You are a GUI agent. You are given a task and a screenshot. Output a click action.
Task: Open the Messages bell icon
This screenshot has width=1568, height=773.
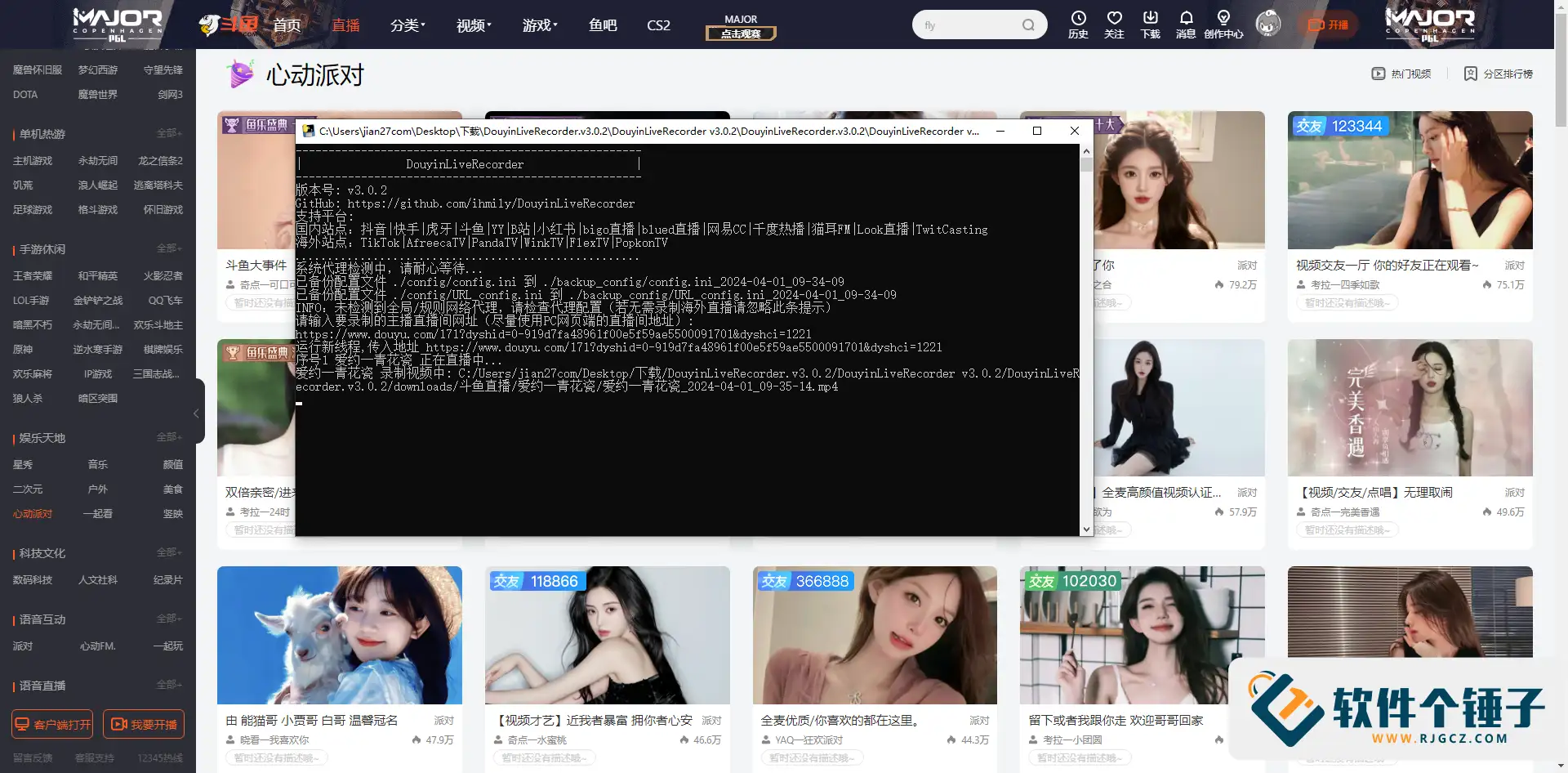pyautogui.click(x=1186, y=25)
